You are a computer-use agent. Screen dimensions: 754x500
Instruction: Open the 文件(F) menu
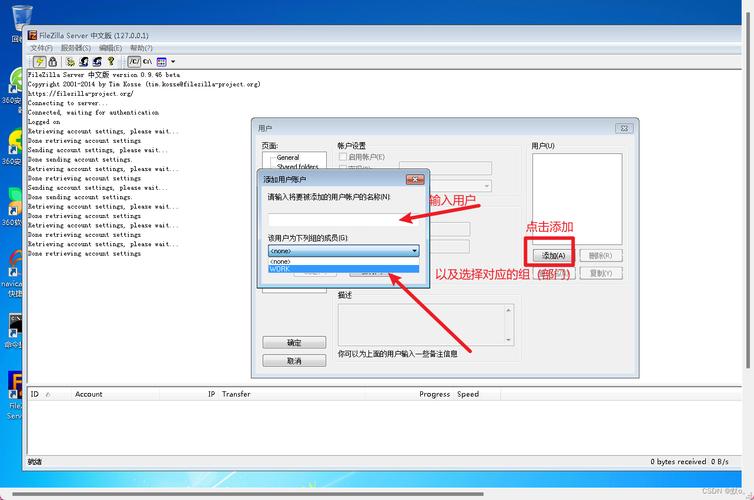[41, 48]
